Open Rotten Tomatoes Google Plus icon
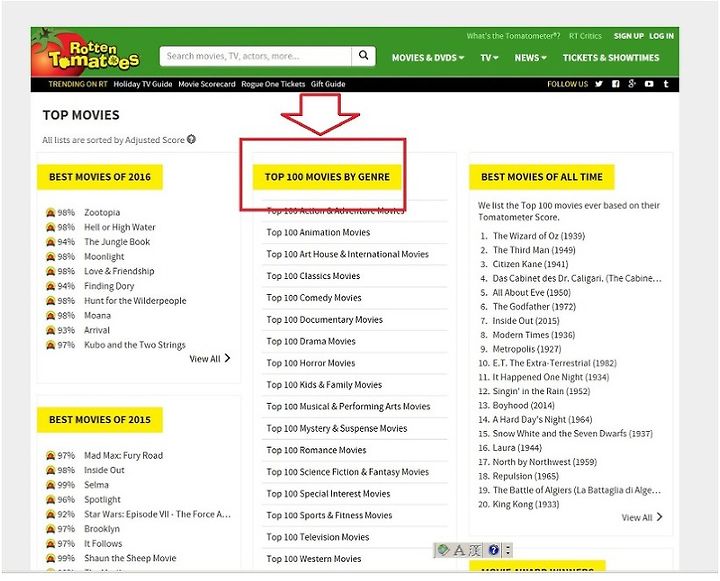 (632, 84)
